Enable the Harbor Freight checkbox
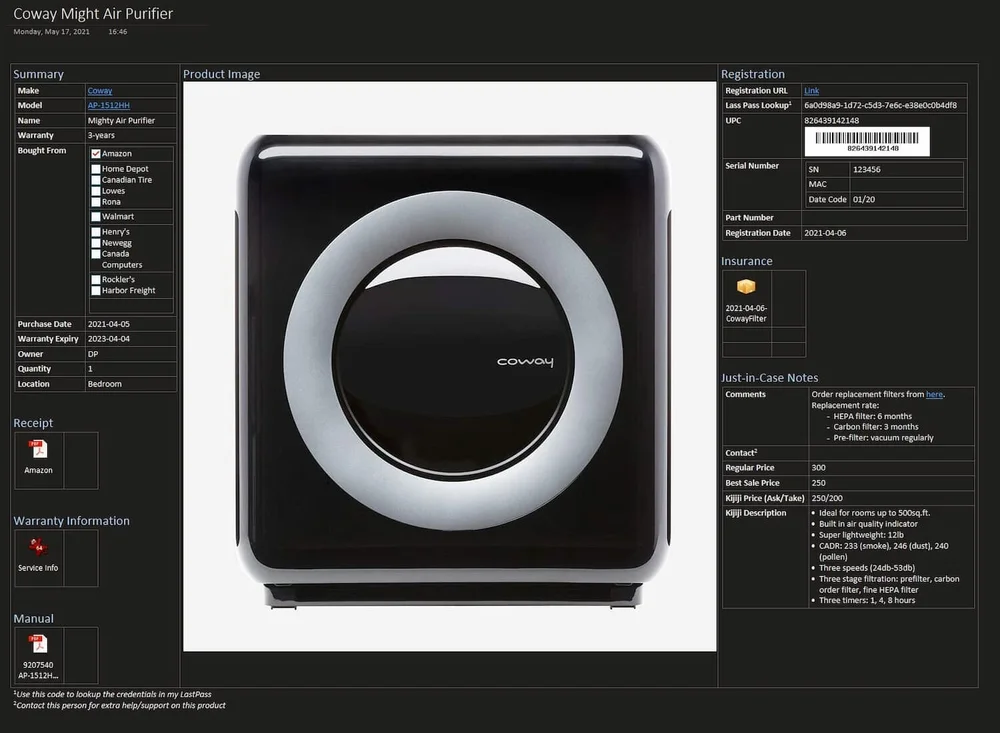The height and width of the screenshot is (733, 1000). tap(96, 290)
